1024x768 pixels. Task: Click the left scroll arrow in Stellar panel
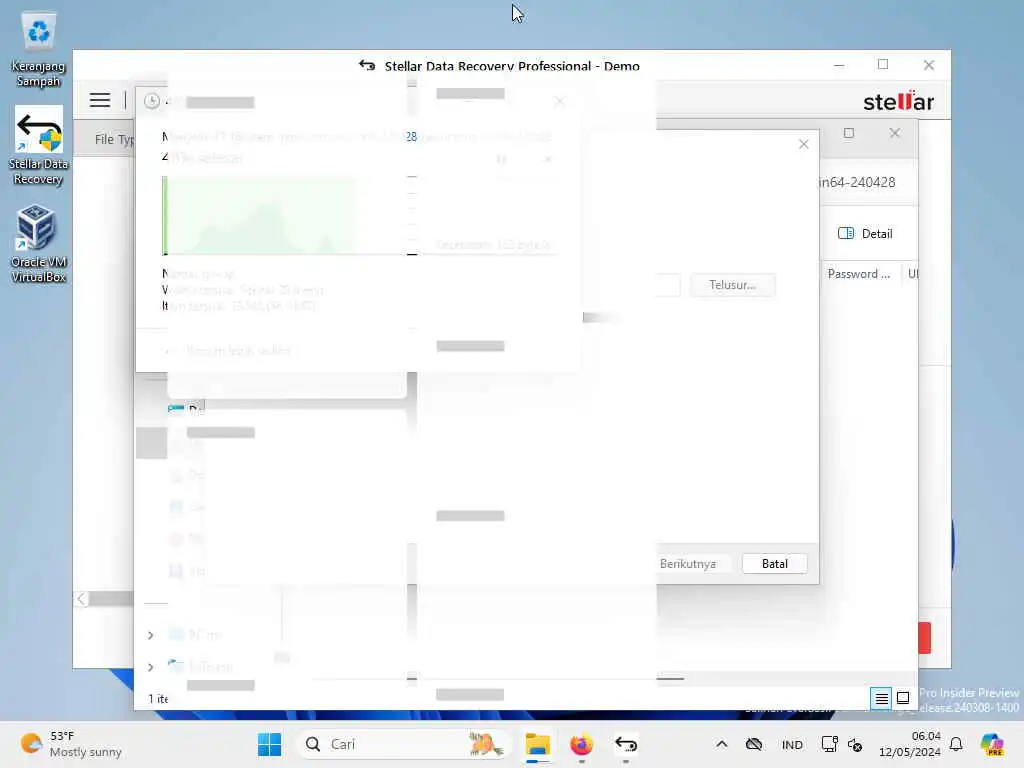81,599
